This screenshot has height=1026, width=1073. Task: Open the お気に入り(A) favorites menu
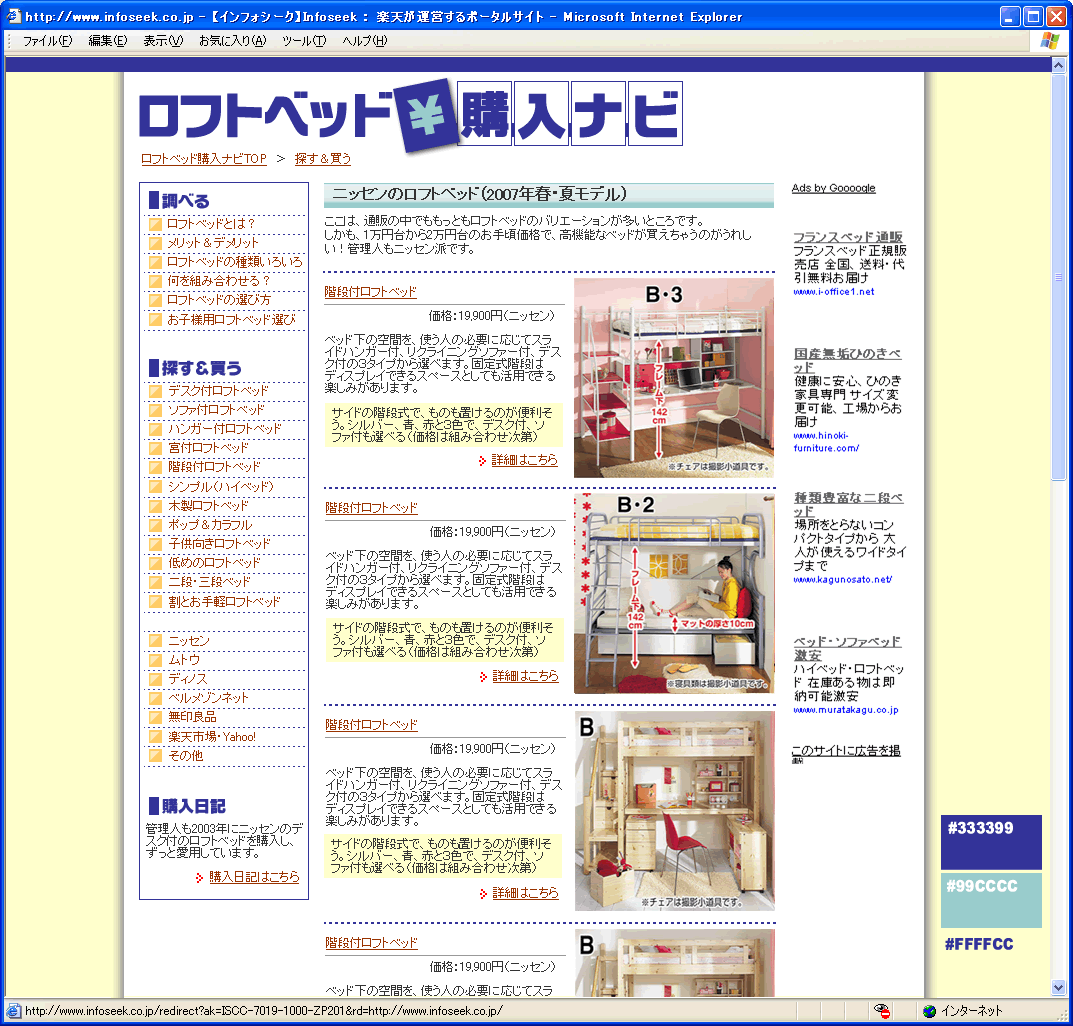point(232,41)
